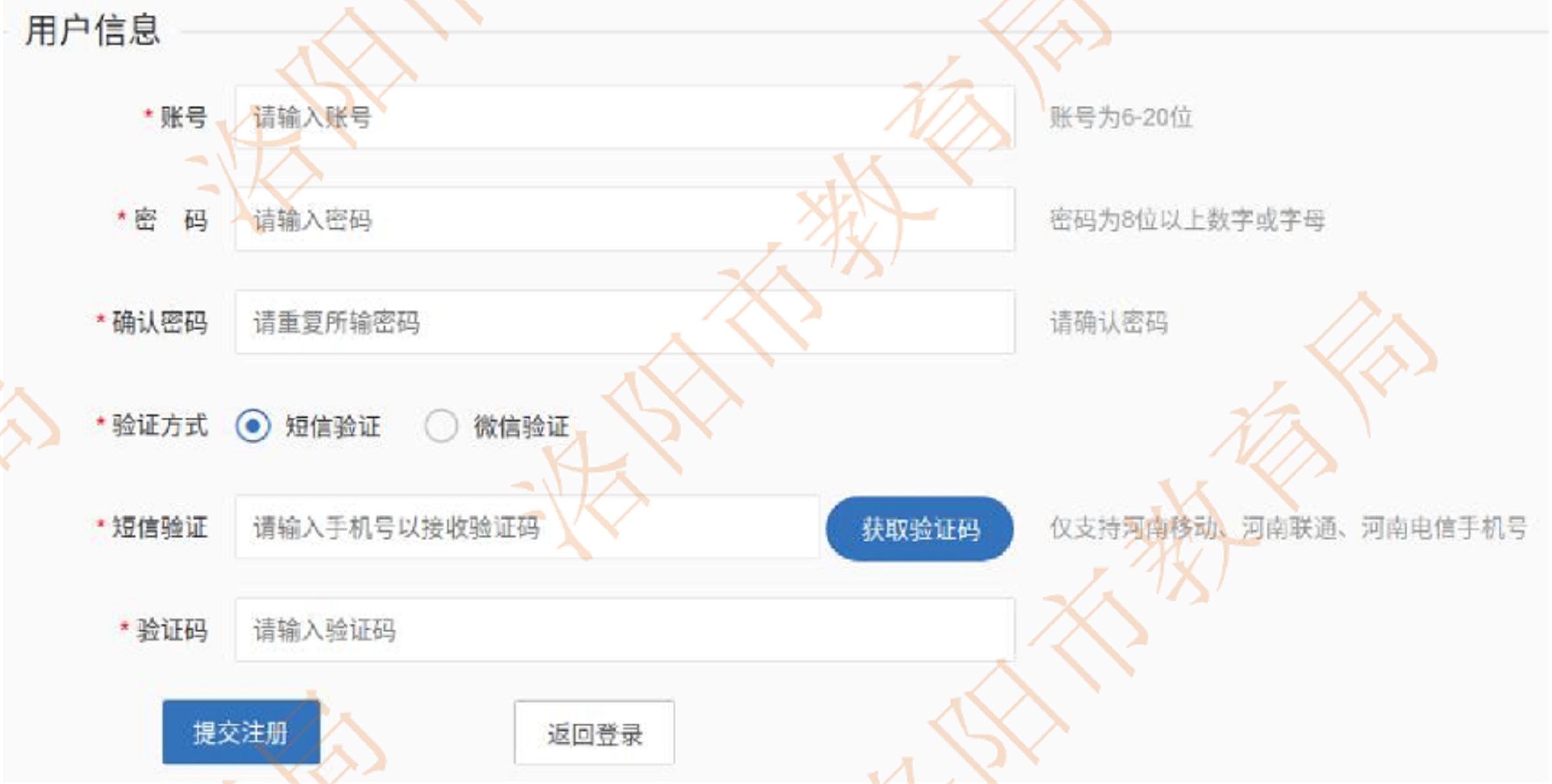This screenshot has width=1552, height=784.
Task: Click the 获取验证码 button
Action: click(x=920, y=529)
